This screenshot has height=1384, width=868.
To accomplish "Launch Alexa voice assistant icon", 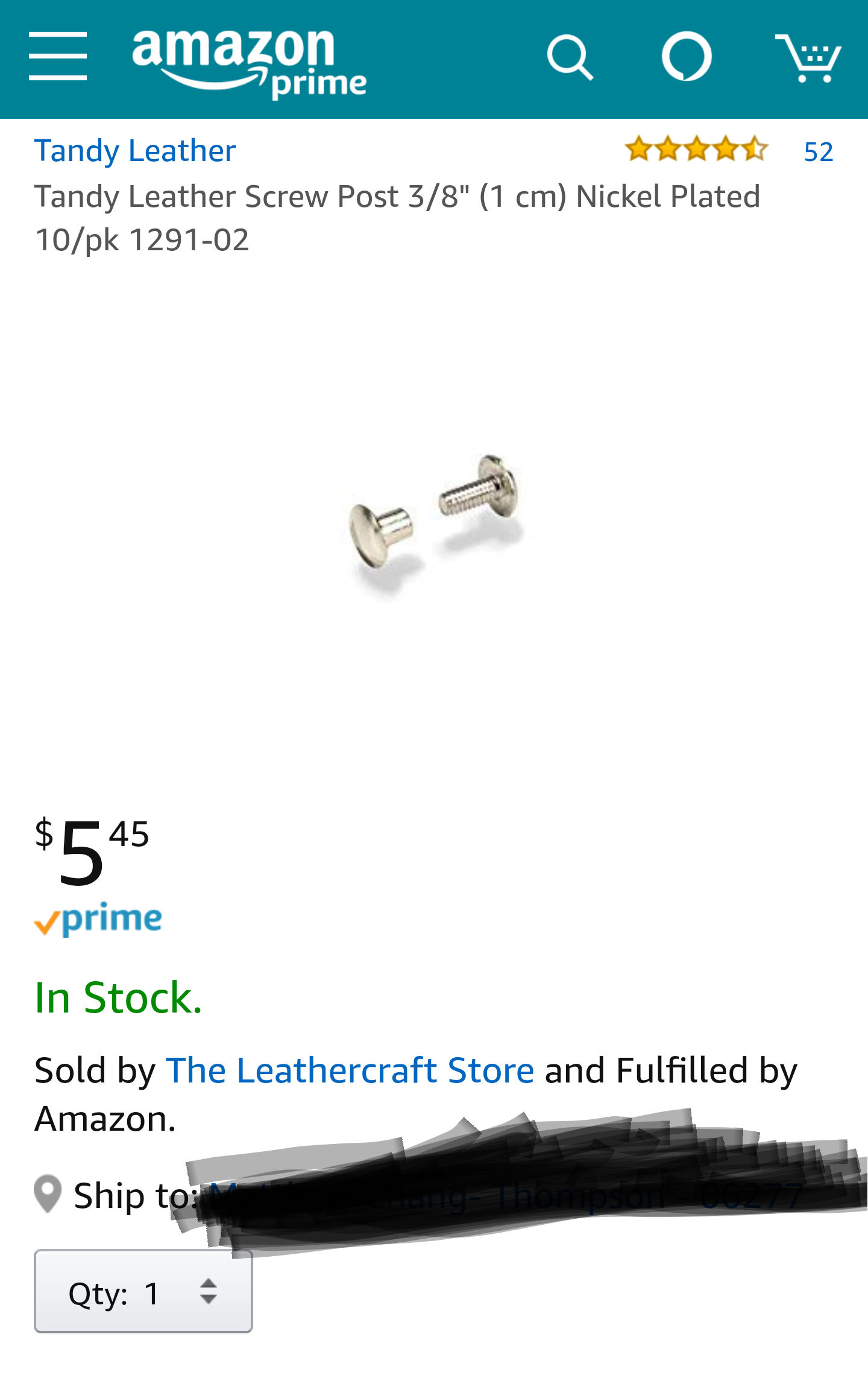I will [x=687, y=57].
